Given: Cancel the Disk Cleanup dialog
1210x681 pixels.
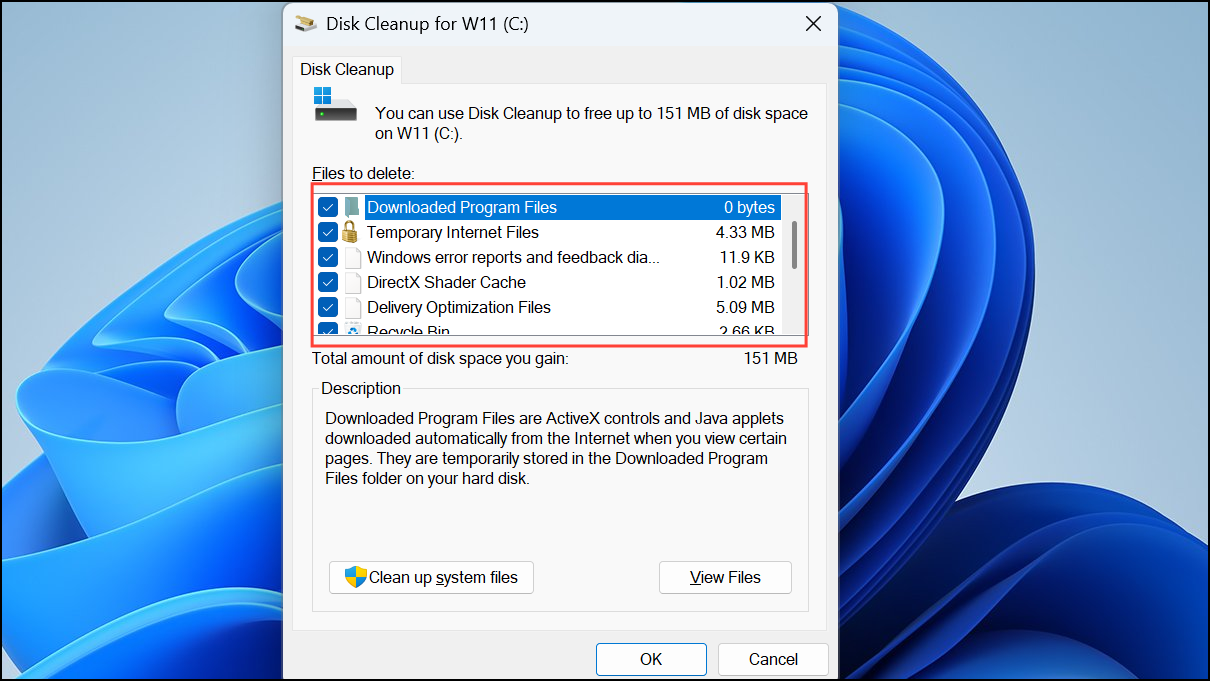Looking at the screenshot, I should click(x=773, y=659).
